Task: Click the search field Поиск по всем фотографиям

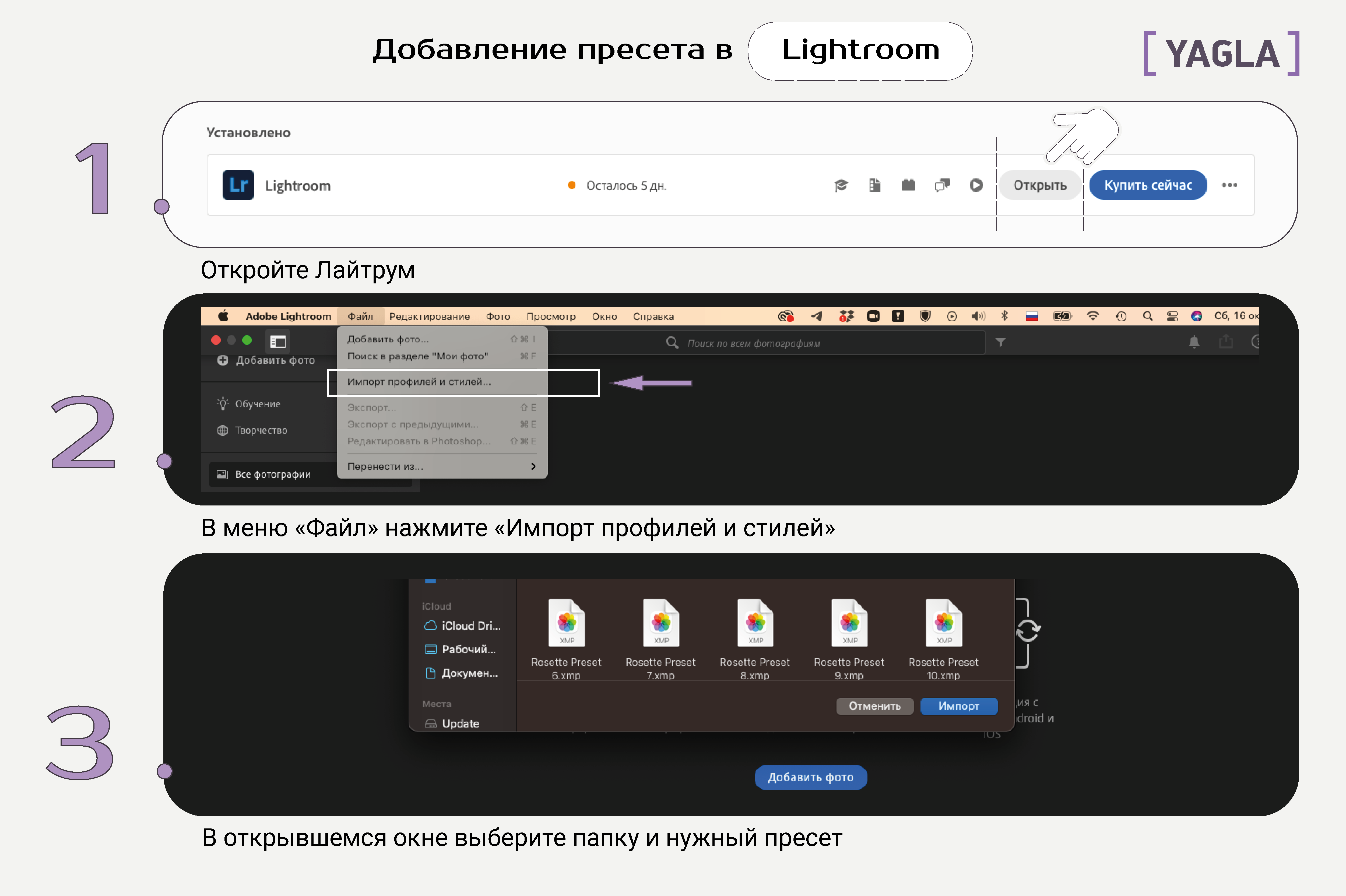Action: coord(765,343)
